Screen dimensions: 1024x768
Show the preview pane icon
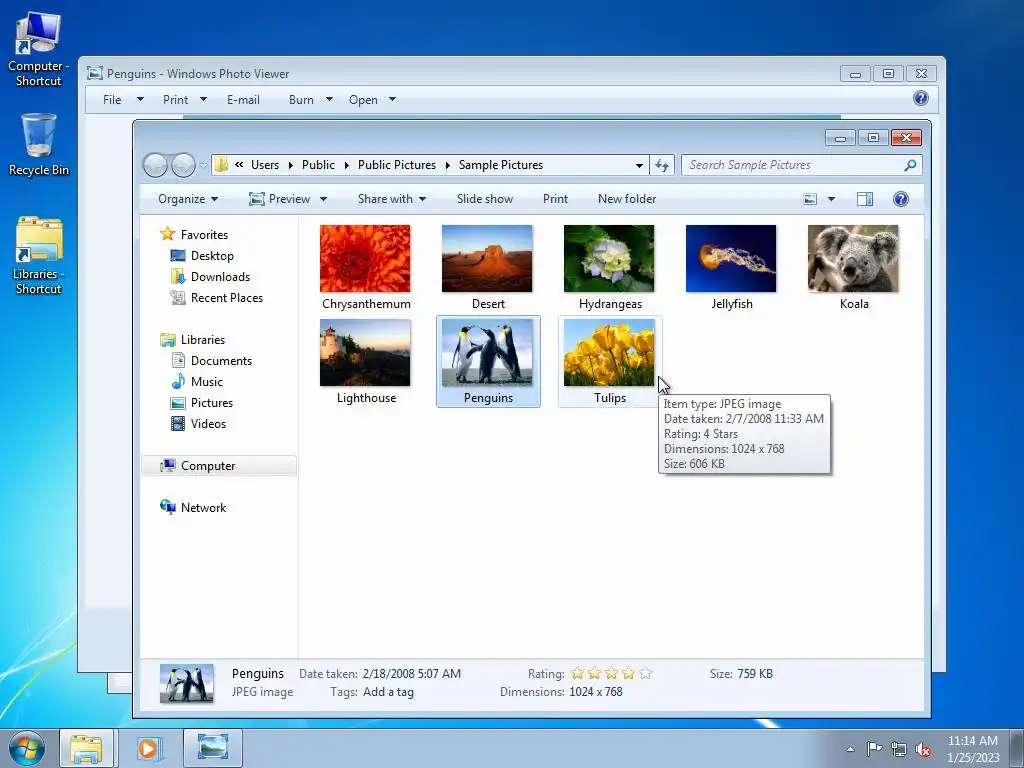point(865,199)
